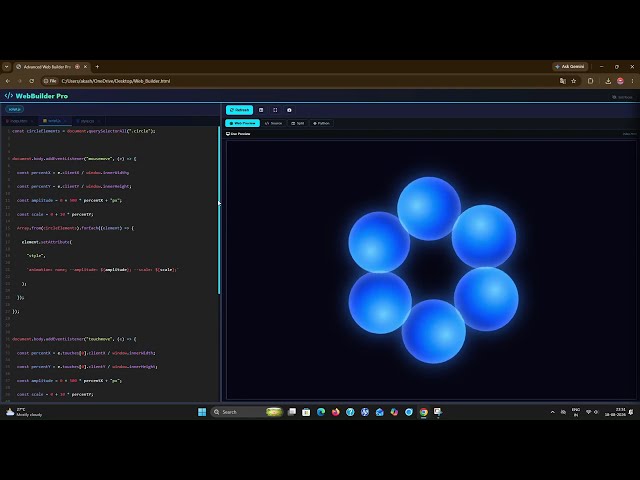Open the Snipping Tool taskbar icon
640x480 pixels.
[x=438, y=412]
